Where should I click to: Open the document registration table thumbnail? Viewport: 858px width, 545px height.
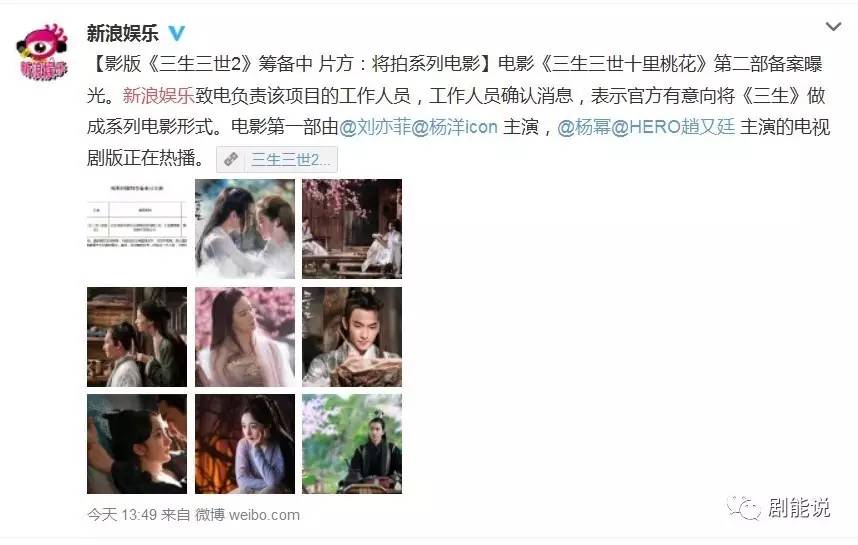point(137,229)
